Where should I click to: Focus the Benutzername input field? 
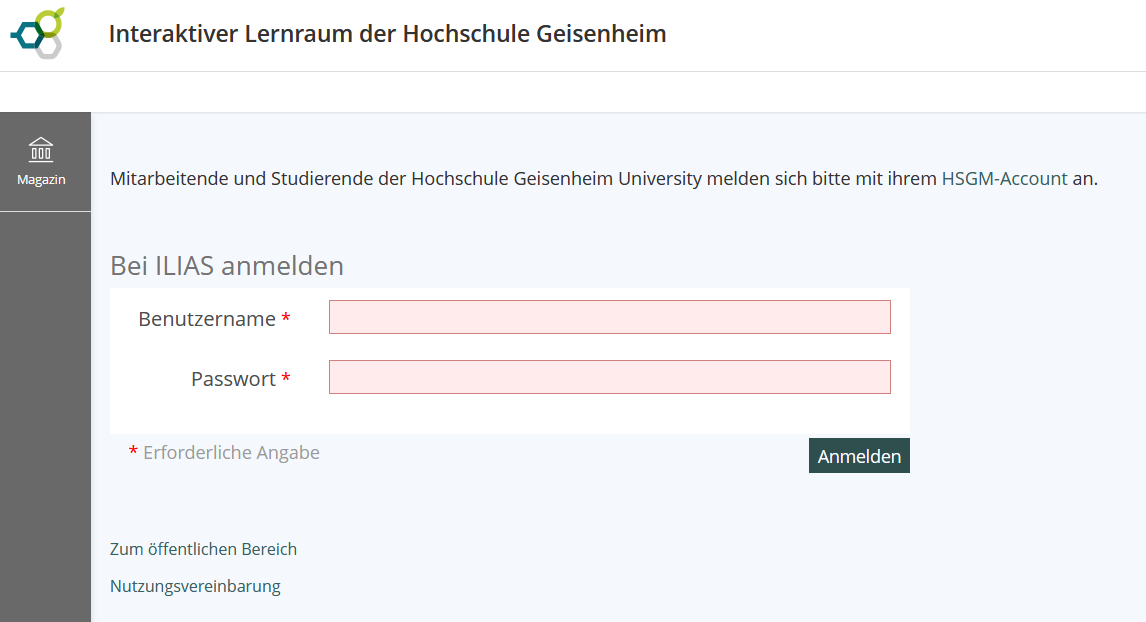tap(609, 317)
